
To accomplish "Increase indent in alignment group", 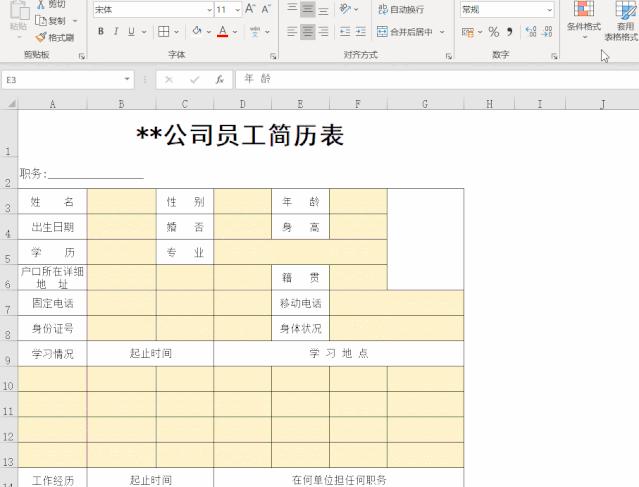I will coord(361,31).
